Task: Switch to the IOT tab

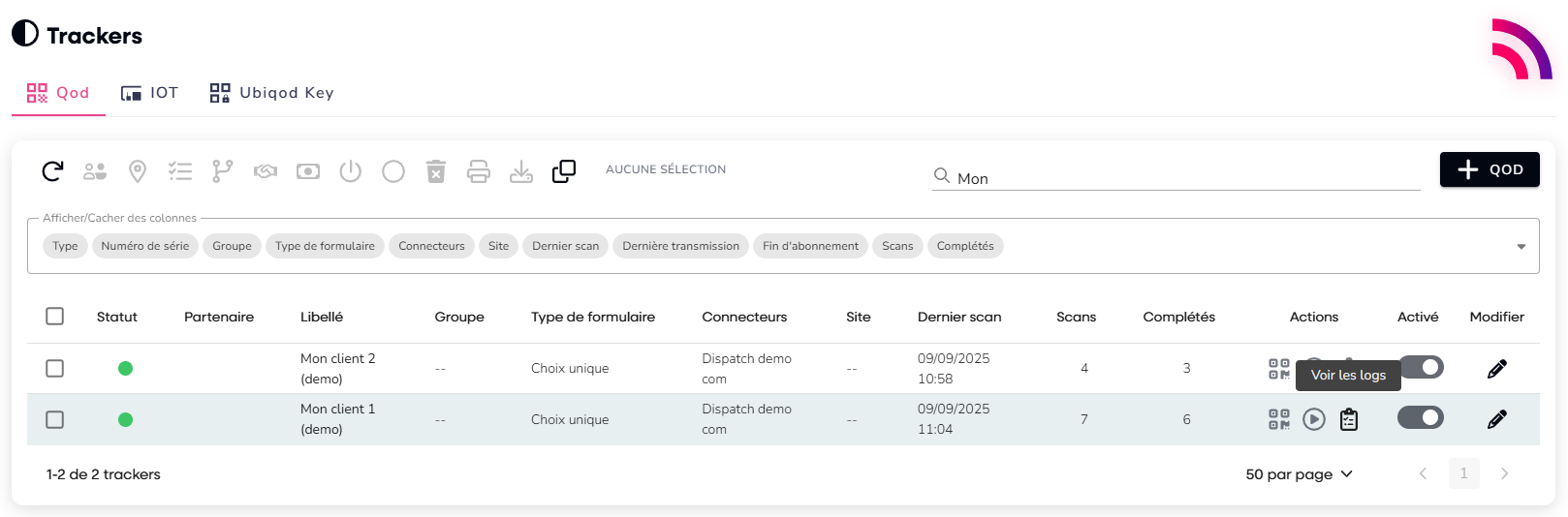Action: pos(150,93)
